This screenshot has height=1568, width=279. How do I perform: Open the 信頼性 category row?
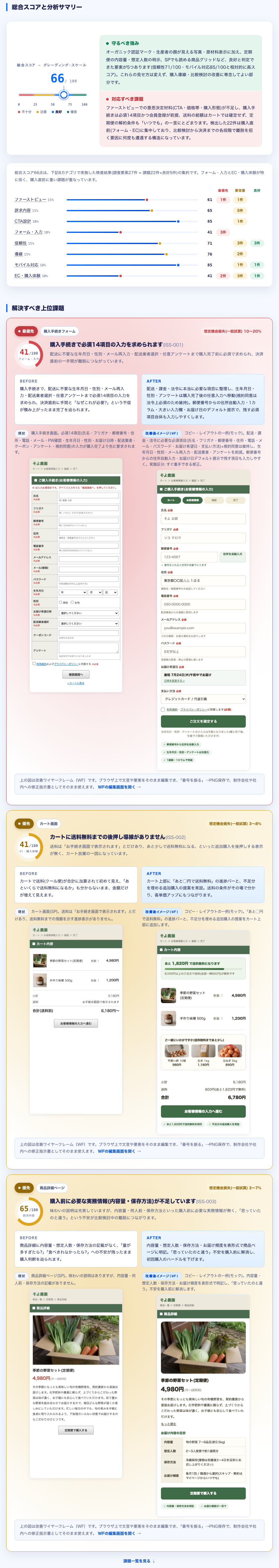coord(139,243)
